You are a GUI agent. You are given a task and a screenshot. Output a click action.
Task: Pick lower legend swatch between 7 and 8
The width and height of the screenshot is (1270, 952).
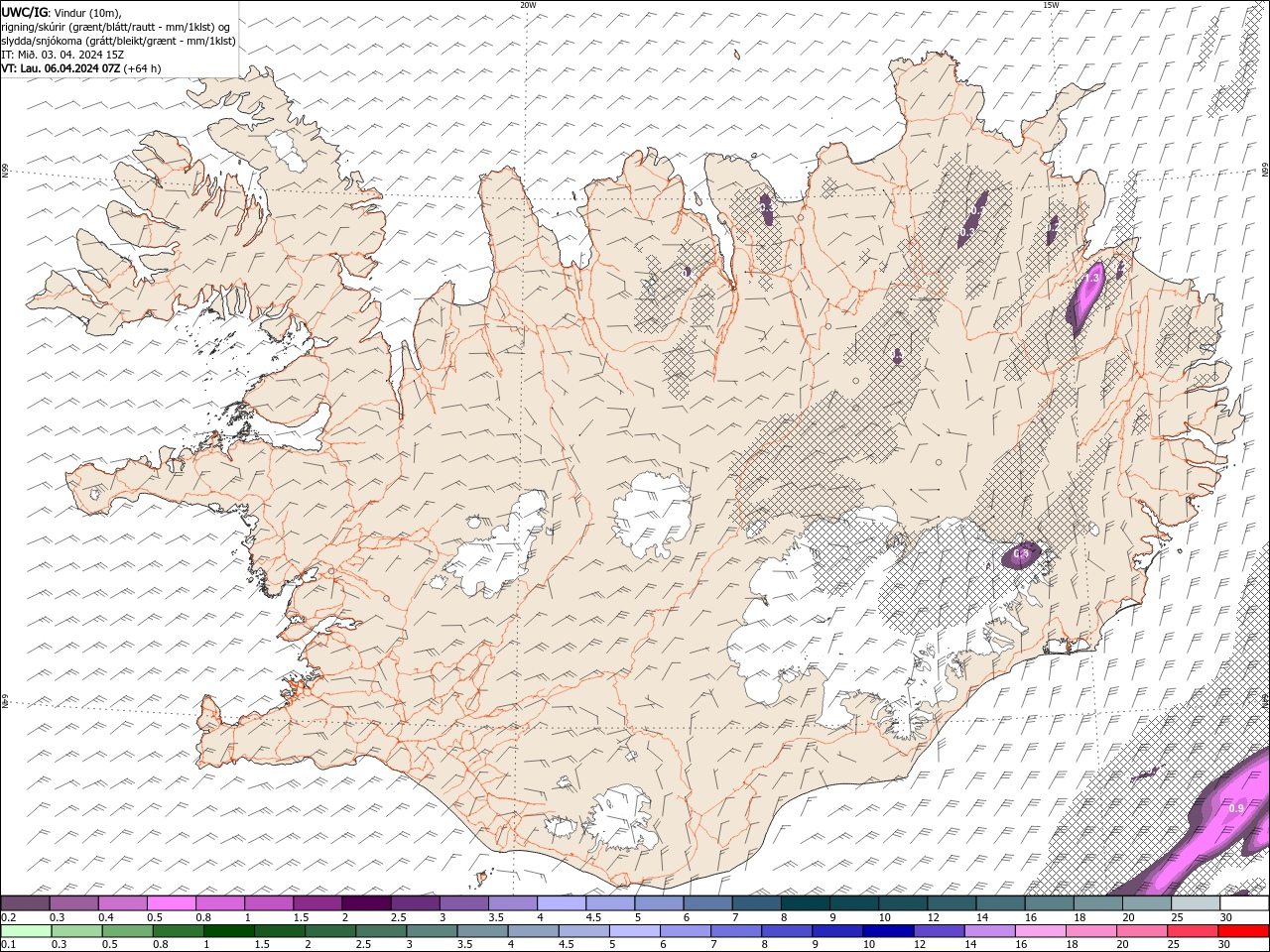click(x=736, y=931)
